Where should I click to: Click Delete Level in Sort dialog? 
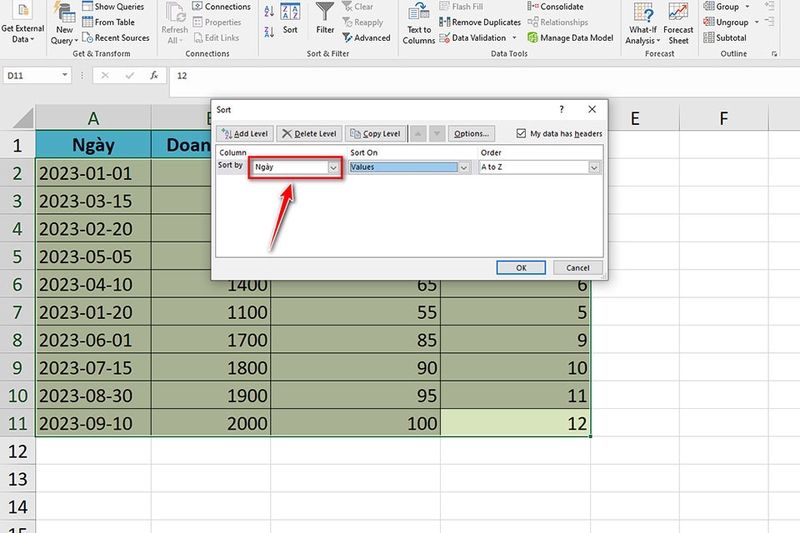click(309, 134)
